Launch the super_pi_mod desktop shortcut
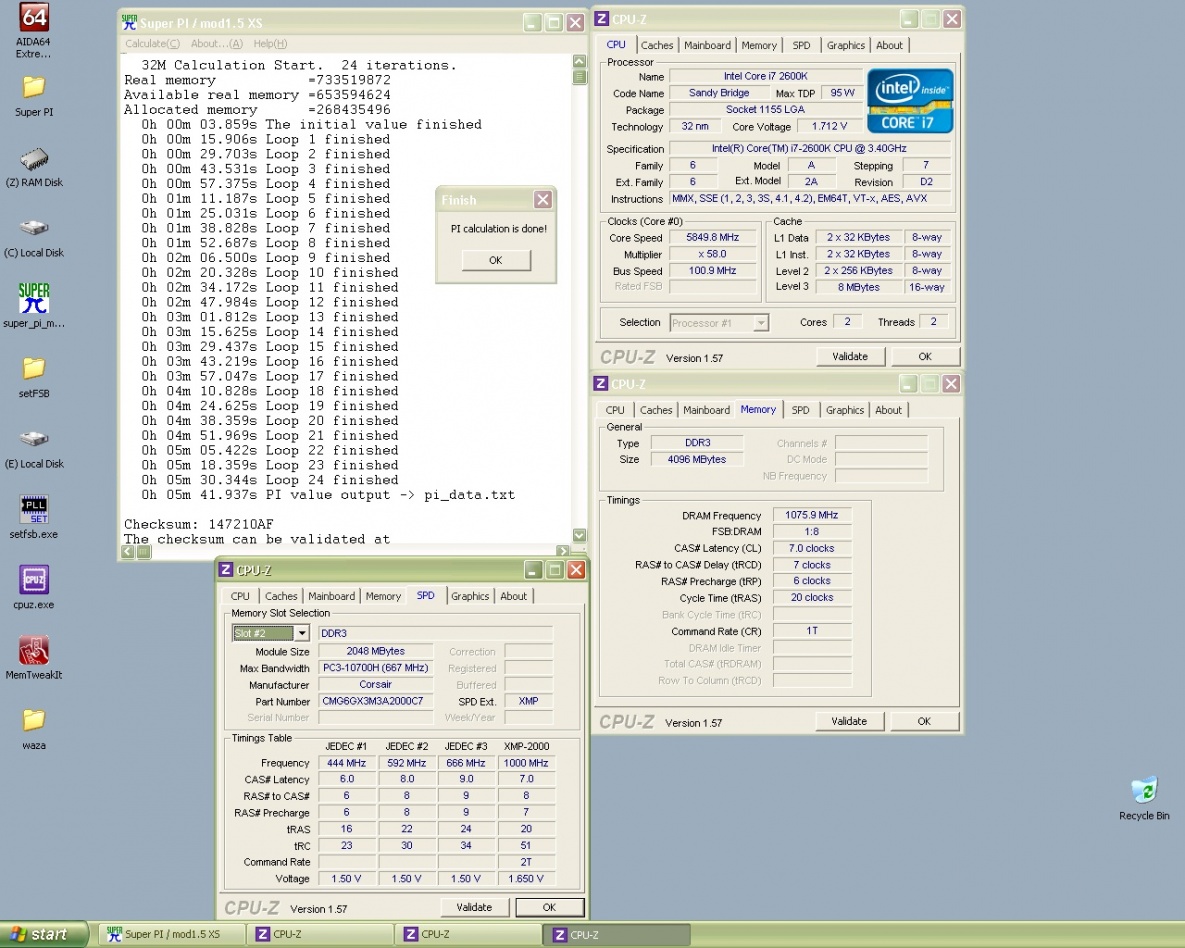The width and height of the screenshot is (1185, 948). coord(33,299)
